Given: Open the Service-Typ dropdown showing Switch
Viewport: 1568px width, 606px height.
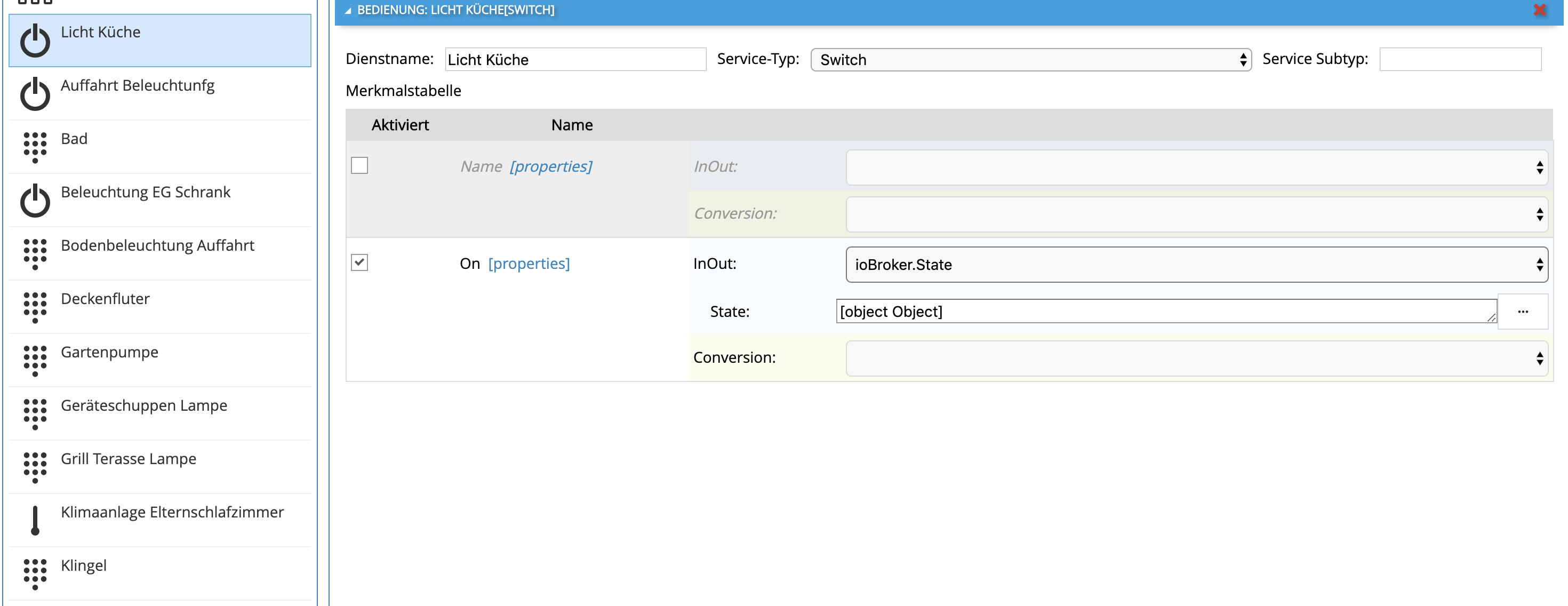Looking at the screenshot, I should pyautogui.click(x=1030, y=60).
